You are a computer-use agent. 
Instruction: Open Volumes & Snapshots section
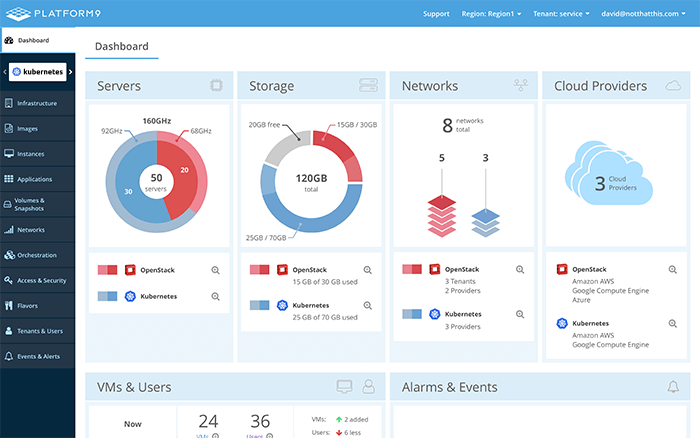click(x=38, y=204)
